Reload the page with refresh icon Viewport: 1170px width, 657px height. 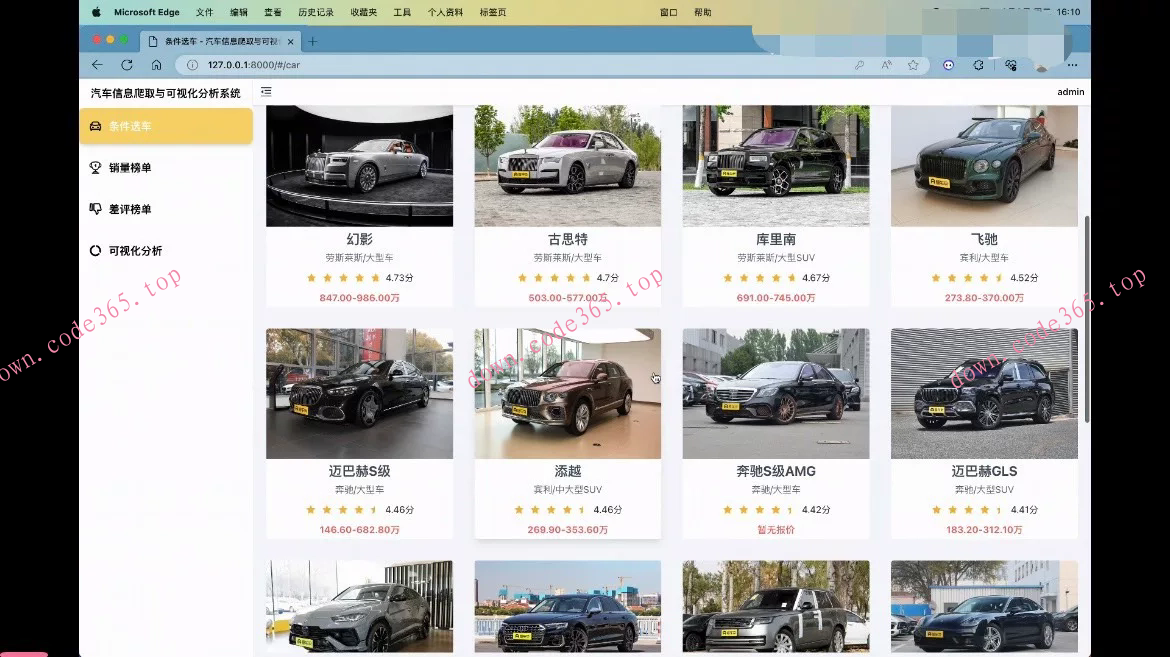tap(127, 65)
